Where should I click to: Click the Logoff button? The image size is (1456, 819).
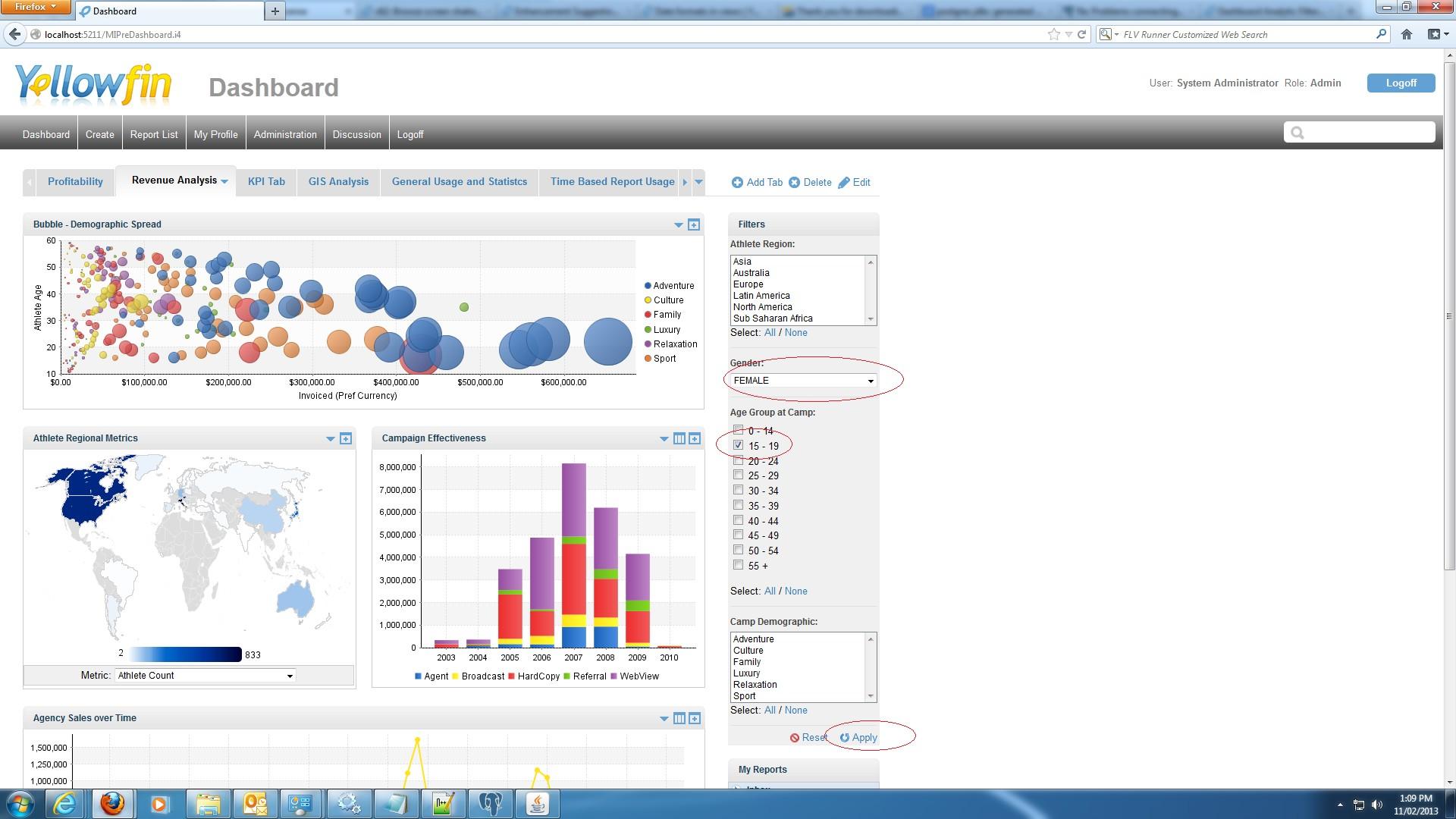[x=1400, y=83]
